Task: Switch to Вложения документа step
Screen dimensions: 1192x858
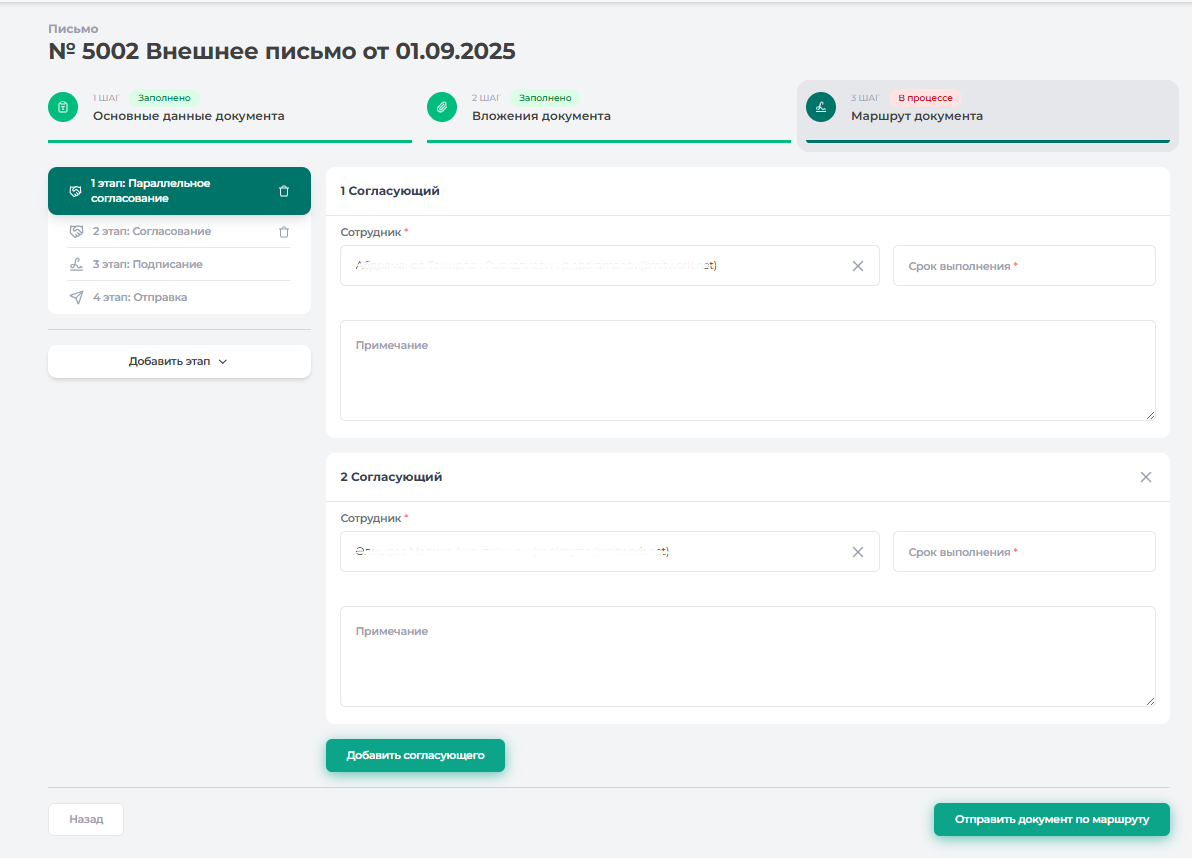Action: tap(541, 116)
